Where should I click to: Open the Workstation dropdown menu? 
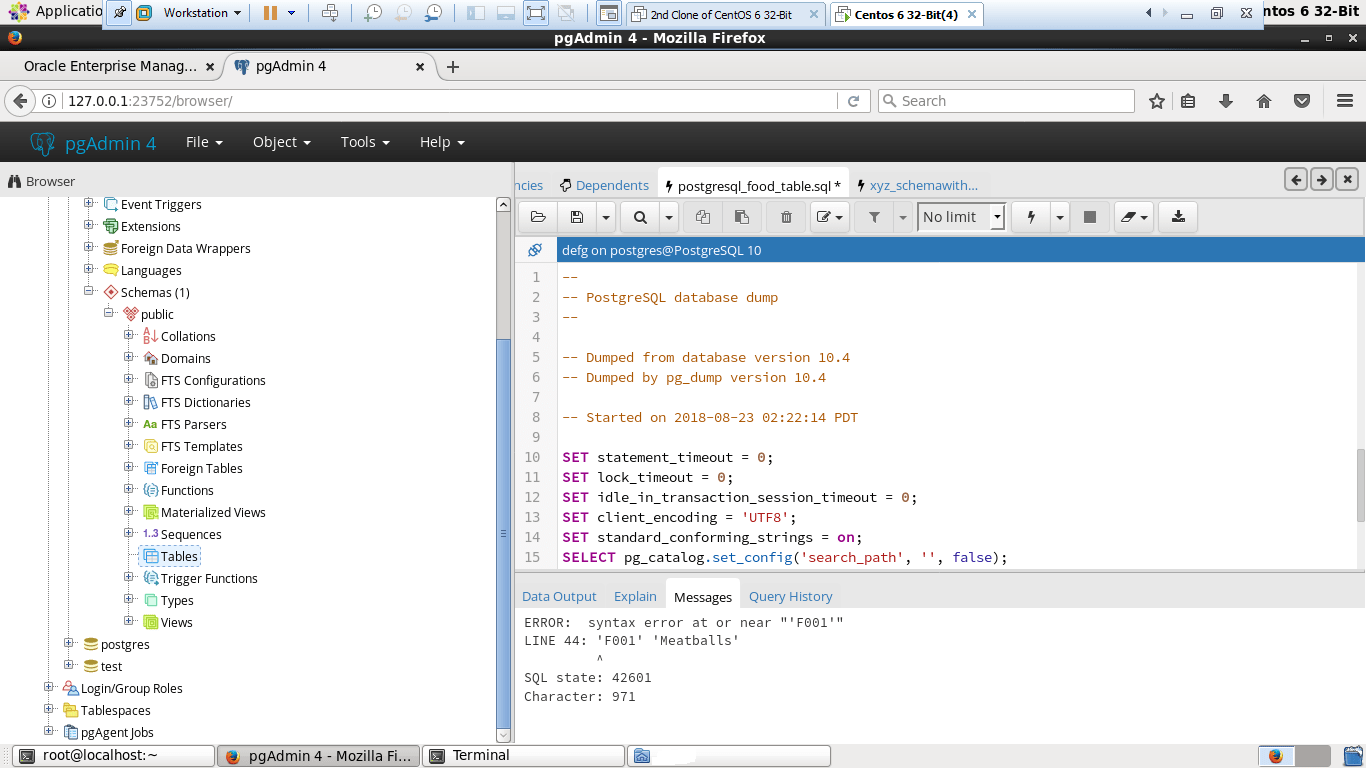201,13
